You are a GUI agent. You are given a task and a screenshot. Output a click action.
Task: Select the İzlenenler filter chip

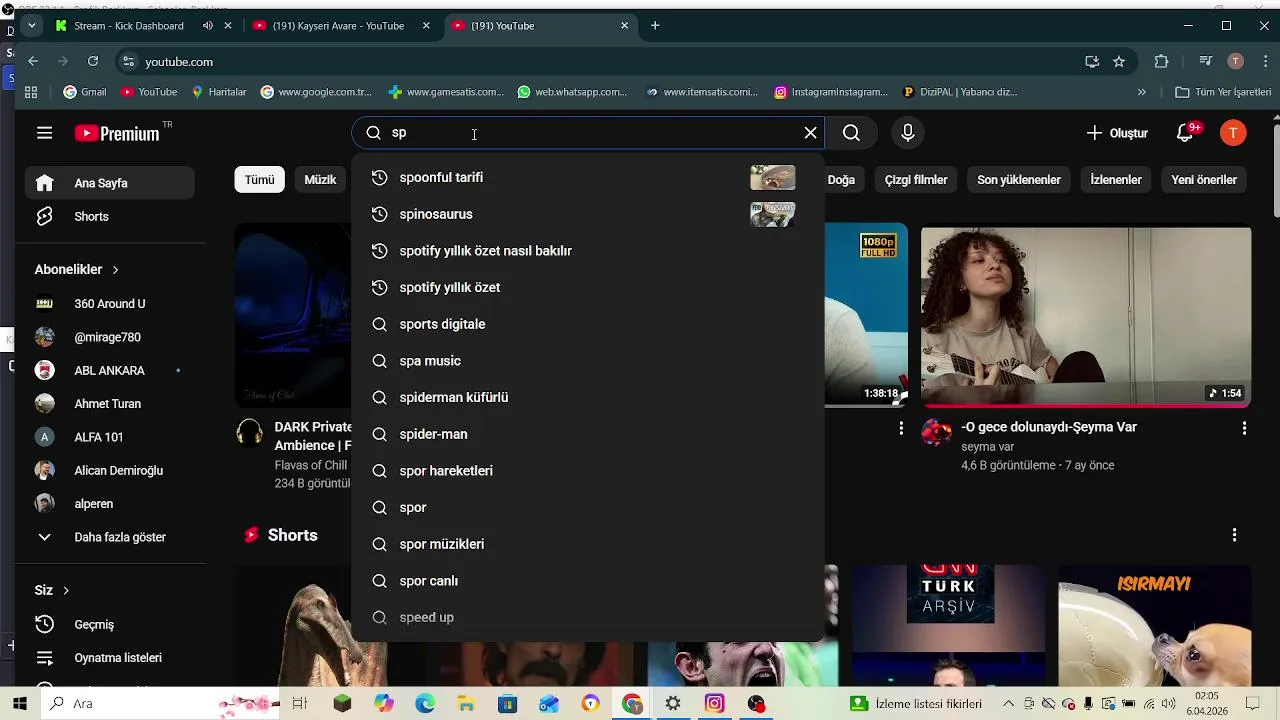click(1116, 180)
